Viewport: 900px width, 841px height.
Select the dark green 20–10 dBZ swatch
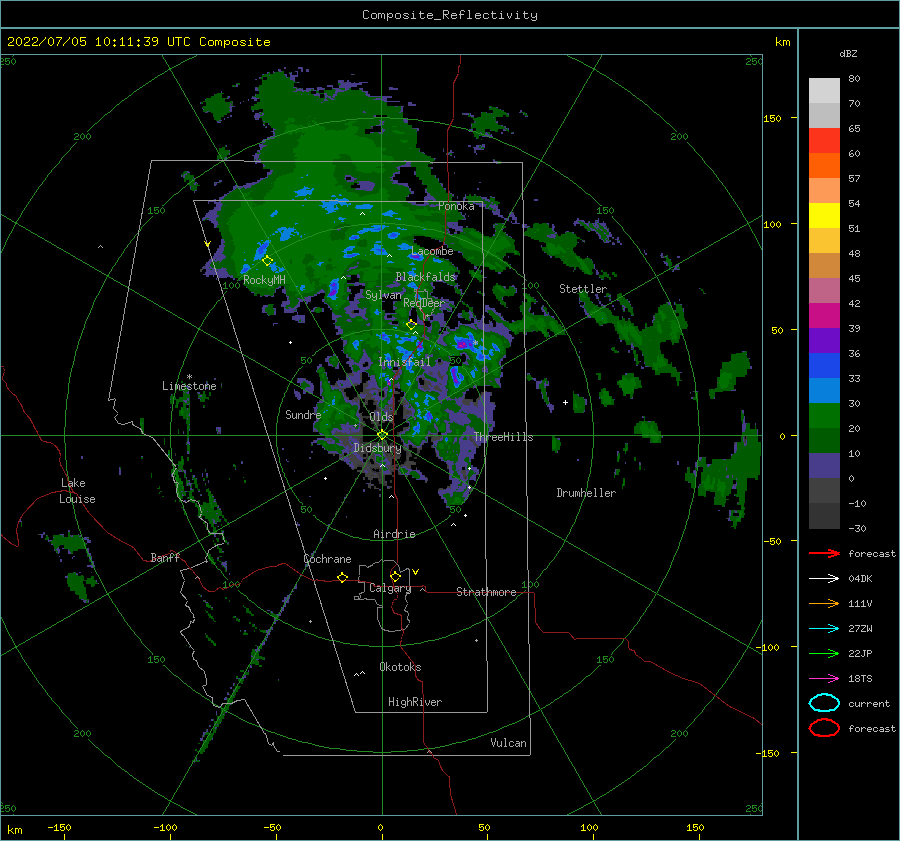pos(824,441)
